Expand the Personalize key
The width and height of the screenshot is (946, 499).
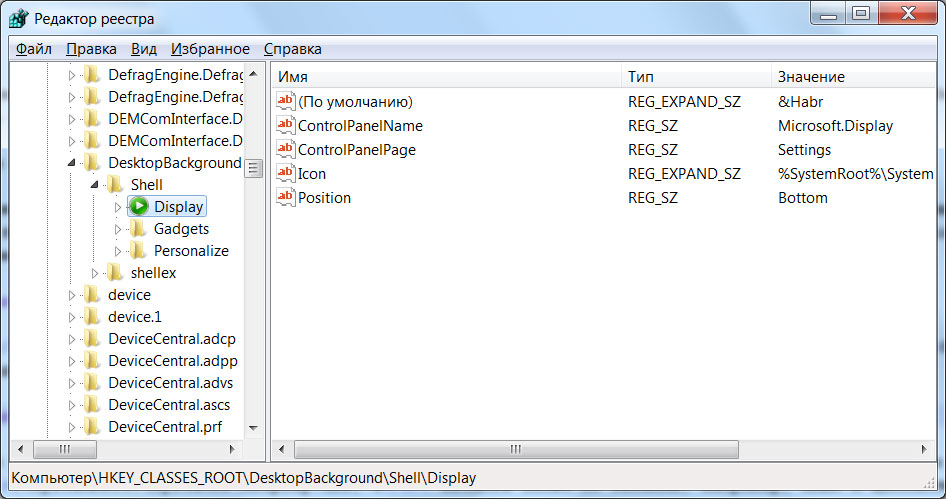click(118, 251)
